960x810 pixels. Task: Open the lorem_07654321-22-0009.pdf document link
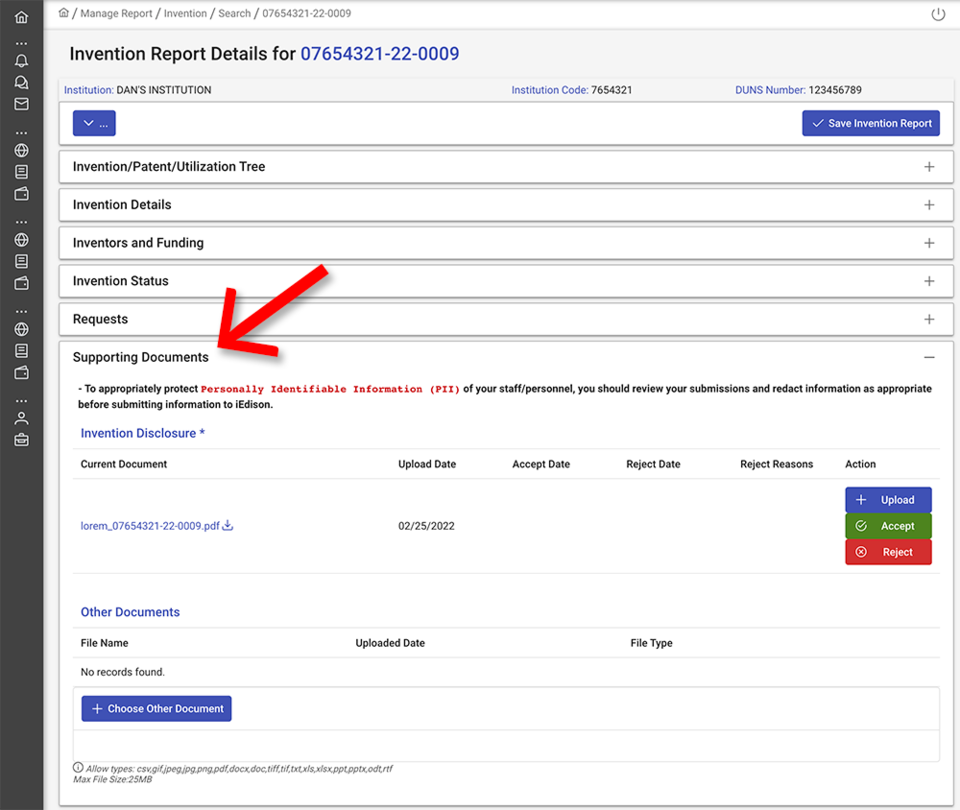(x=148, y=524)
